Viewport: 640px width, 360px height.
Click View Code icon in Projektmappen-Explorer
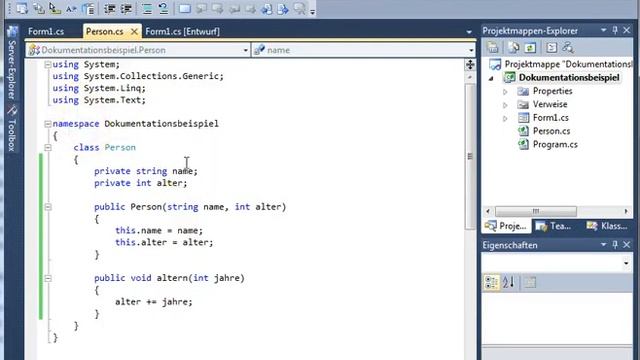click(x=551, y=48)
